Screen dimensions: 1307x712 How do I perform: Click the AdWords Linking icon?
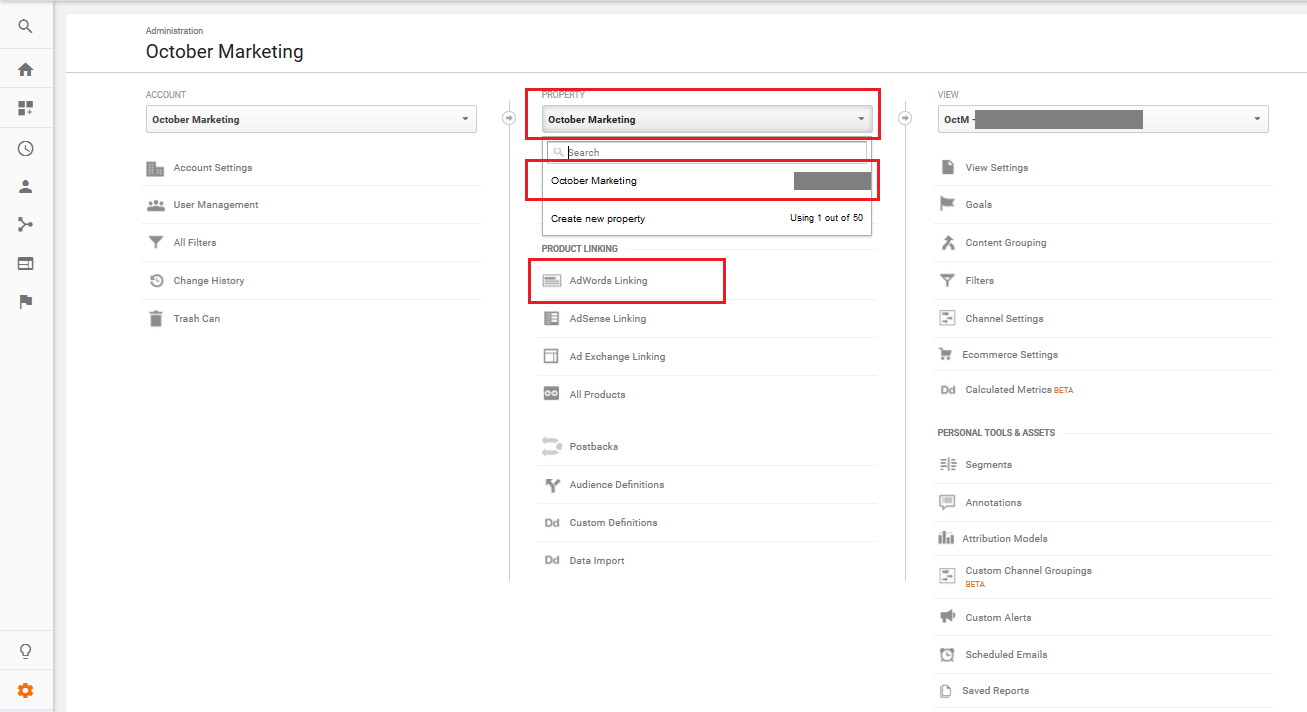[x=551, y=281]
